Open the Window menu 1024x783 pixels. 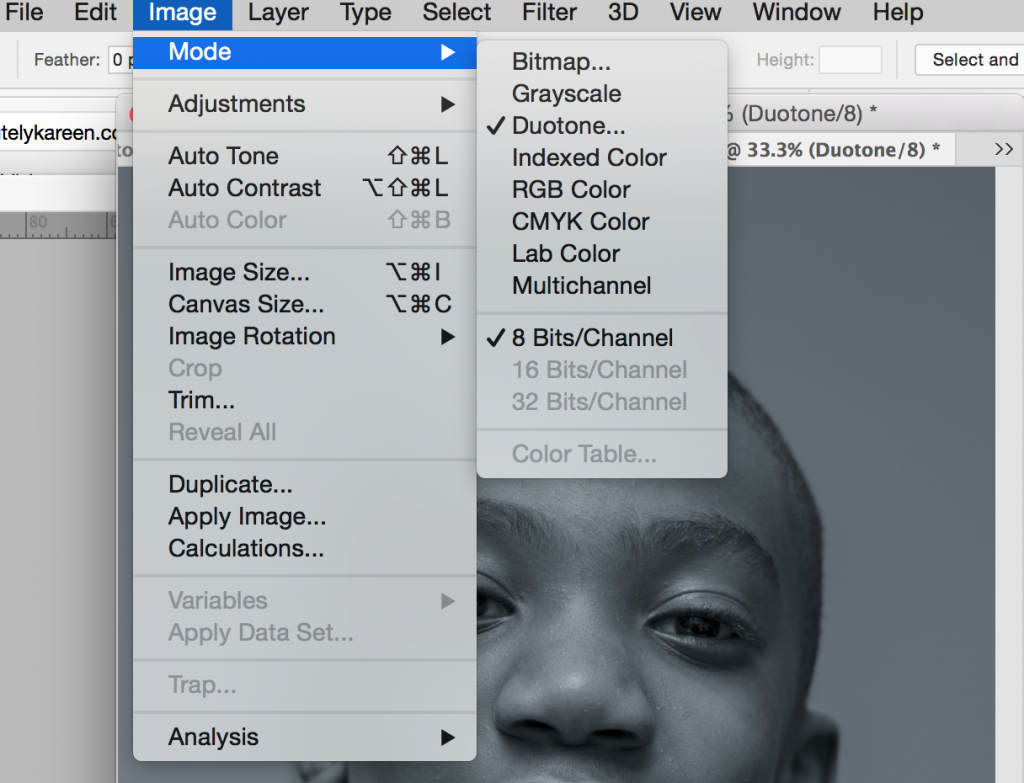click(x=797, y=12)
